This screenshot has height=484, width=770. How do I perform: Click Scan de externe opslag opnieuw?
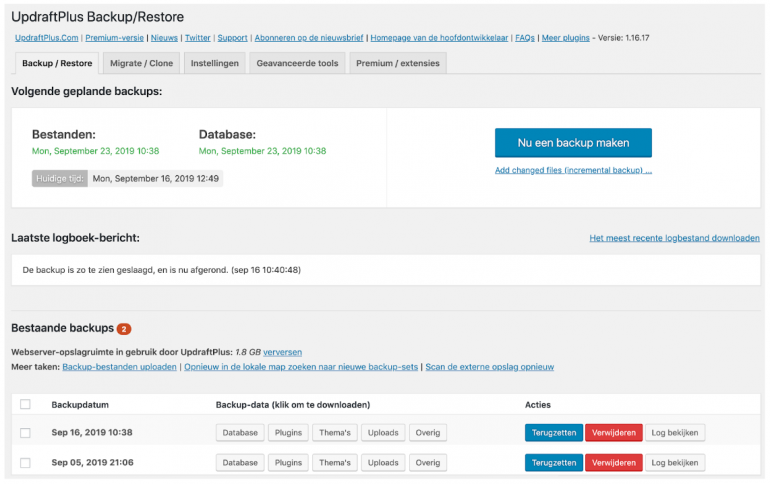click(x=490, y=367)
